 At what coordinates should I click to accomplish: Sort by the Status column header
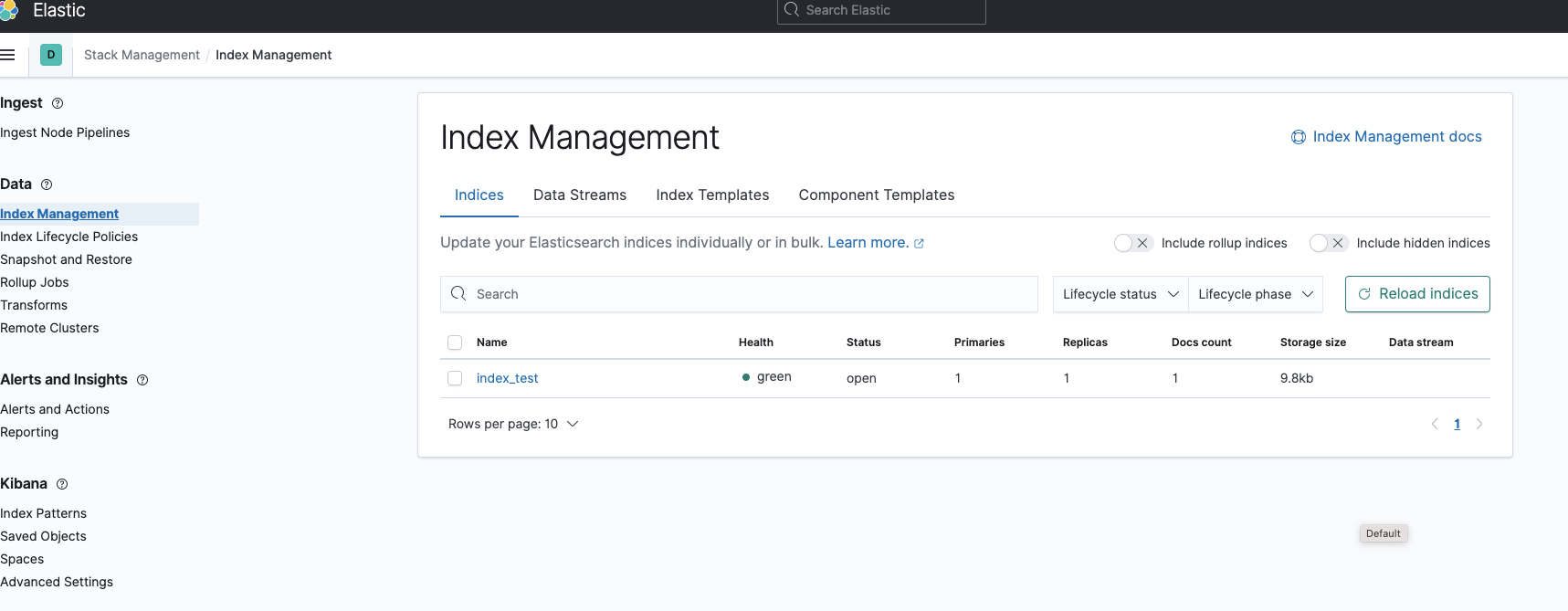[x=864, y=342]
